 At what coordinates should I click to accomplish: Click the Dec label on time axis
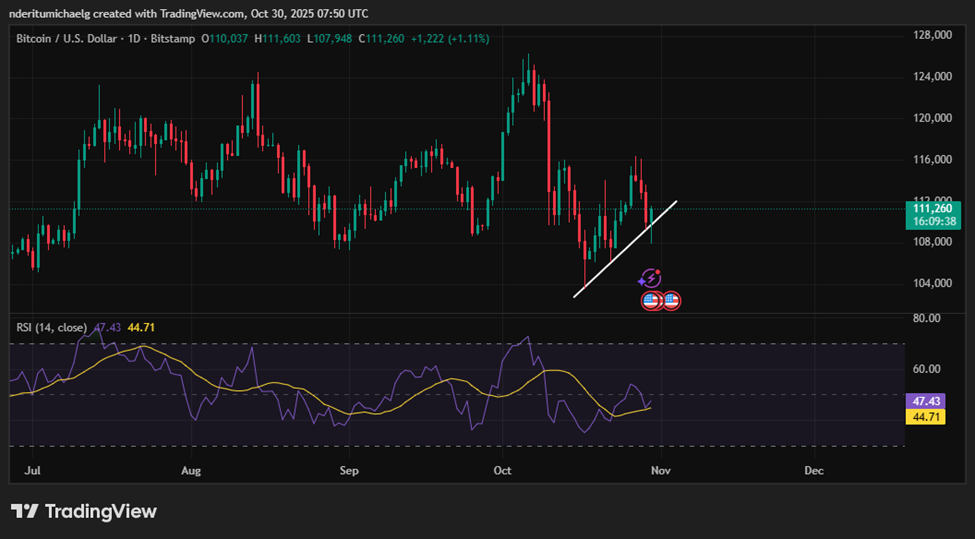click(x=814, y=471)
